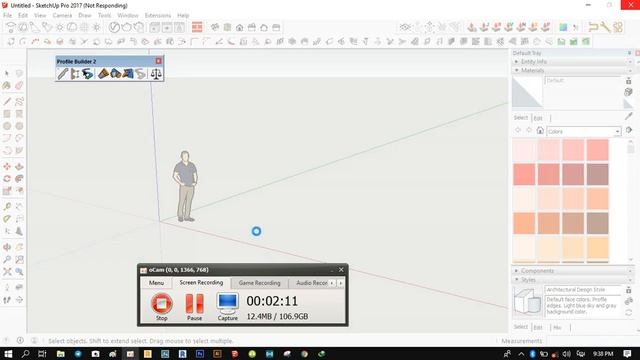640x360 pixels.
Task: Open the Extensions menu
Action: tap(158, 15)
